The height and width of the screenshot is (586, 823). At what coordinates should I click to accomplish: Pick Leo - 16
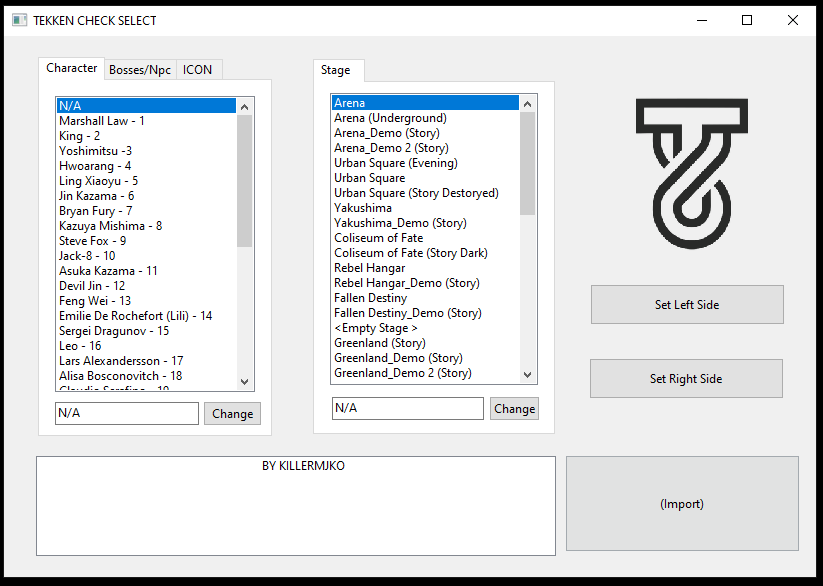pos(146,346)
